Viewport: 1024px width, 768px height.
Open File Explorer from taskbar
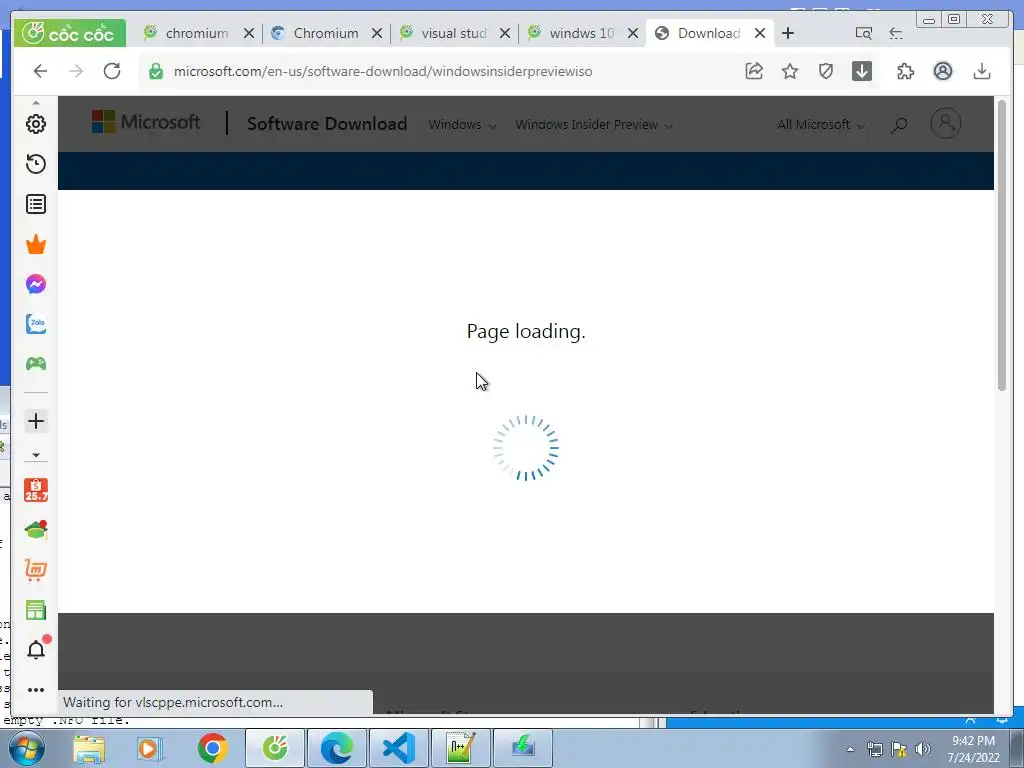coord(89,748)
